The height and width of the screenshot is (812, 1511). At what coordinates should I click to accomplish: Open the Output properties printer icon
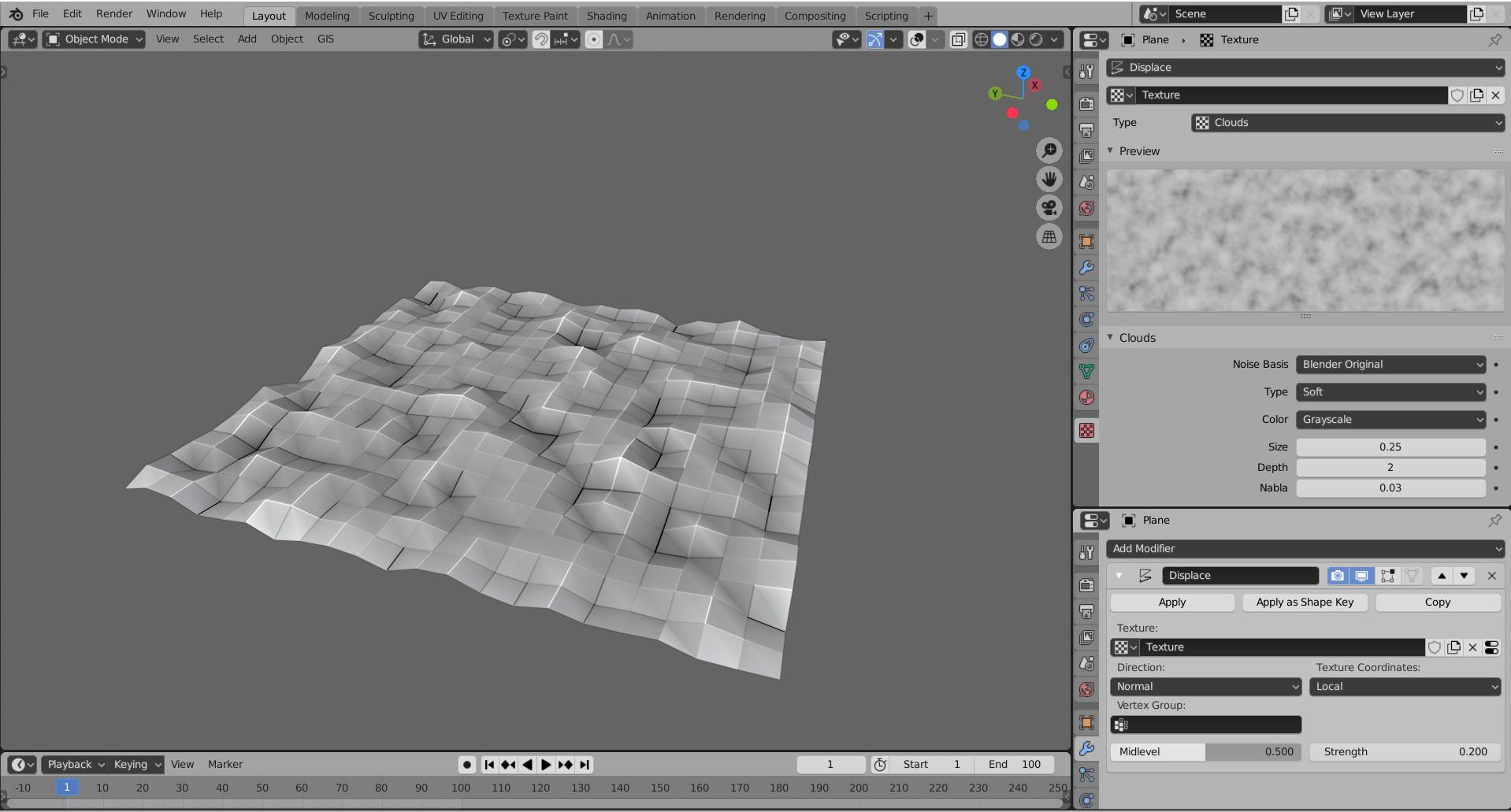click(x=1087, y=130)
